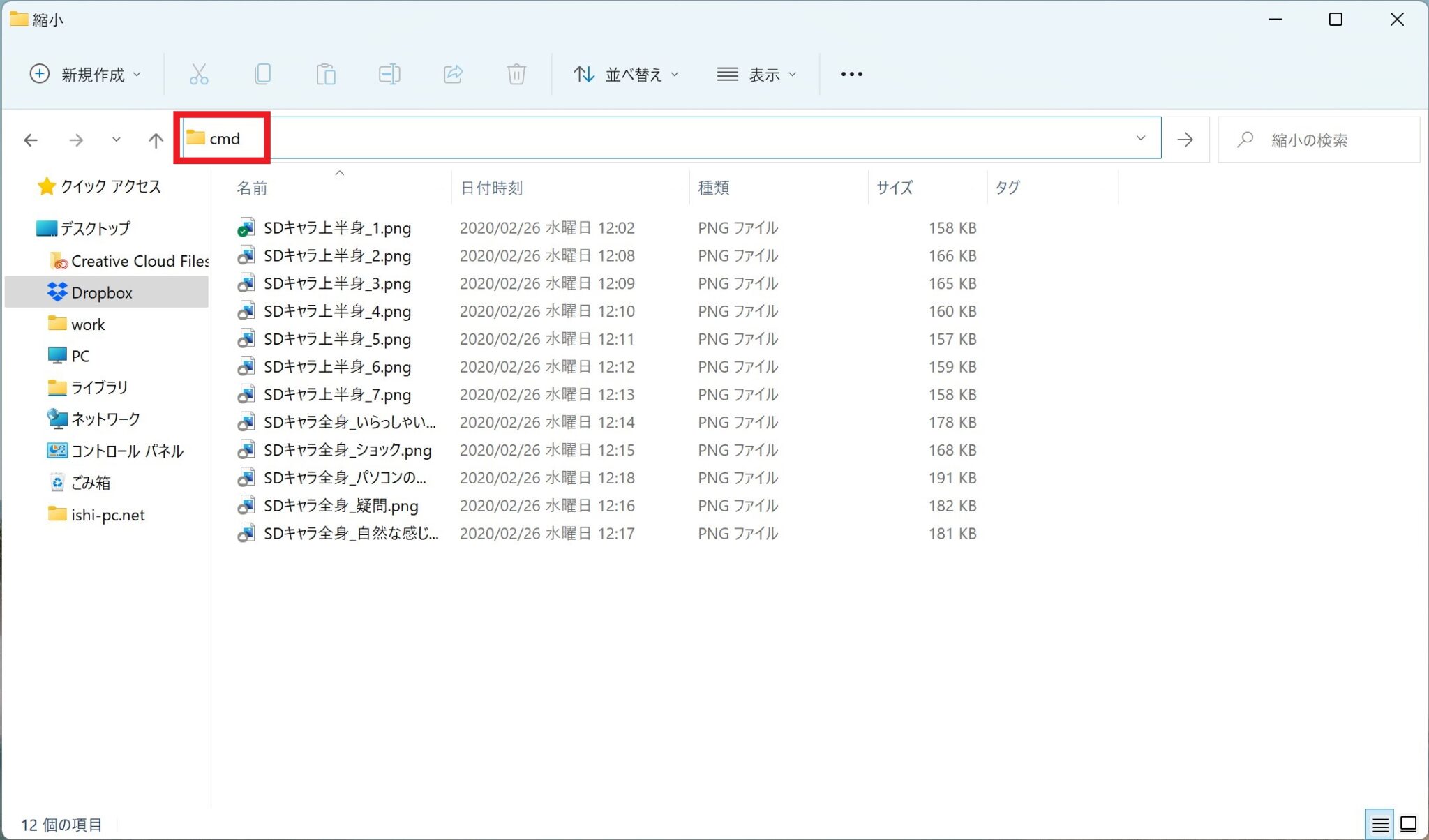
Task: Click the Copy icon in toolbar
Action: pos(262,74)
